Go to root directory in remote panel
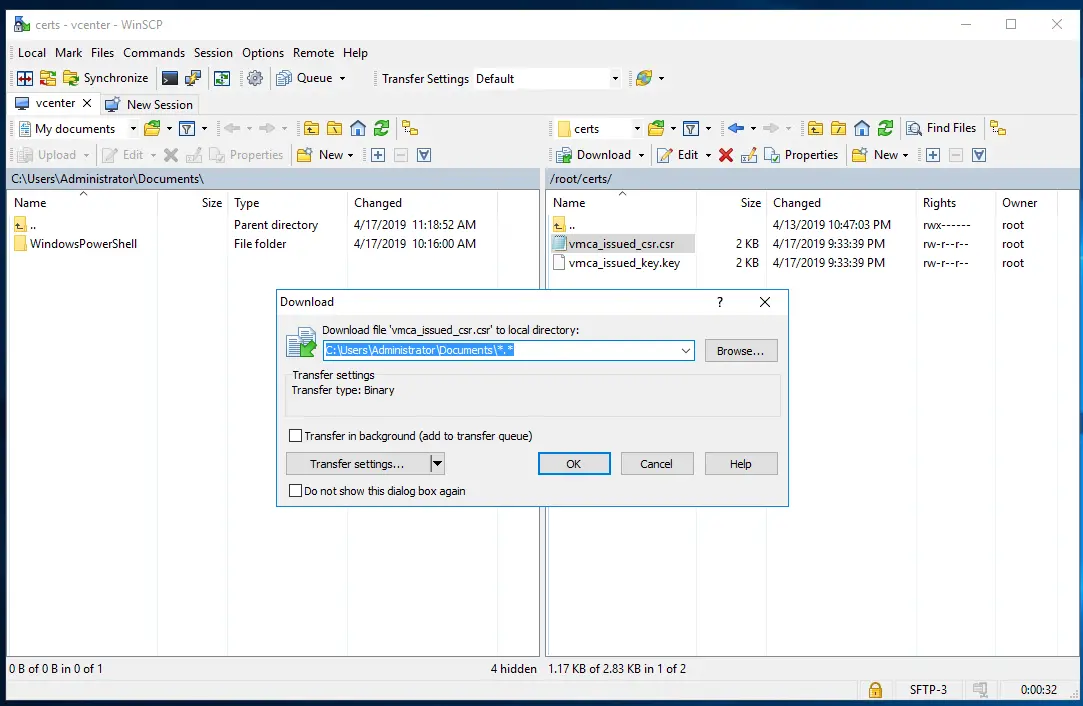The height and width of the screenshot is (706, 1083). [x=838, y=128]
